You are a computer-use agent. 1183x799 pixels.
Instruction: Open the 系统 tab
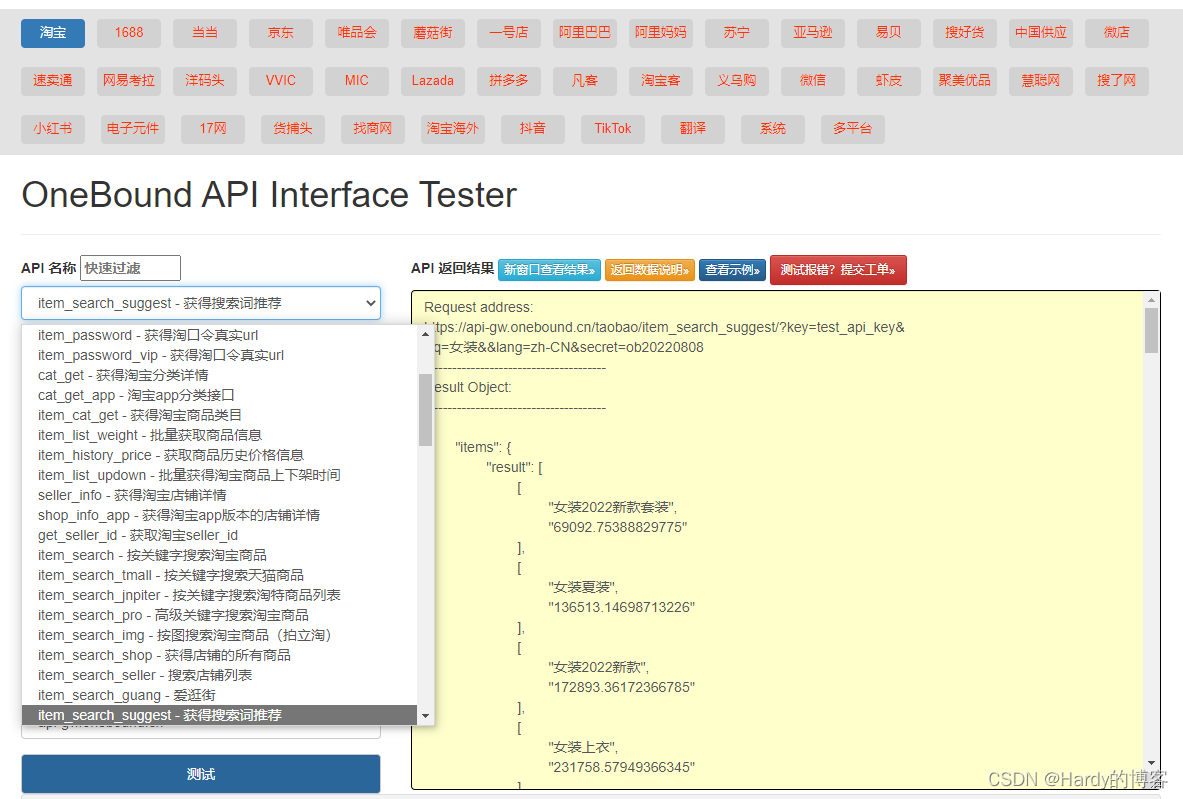click(x=773, y=129)
